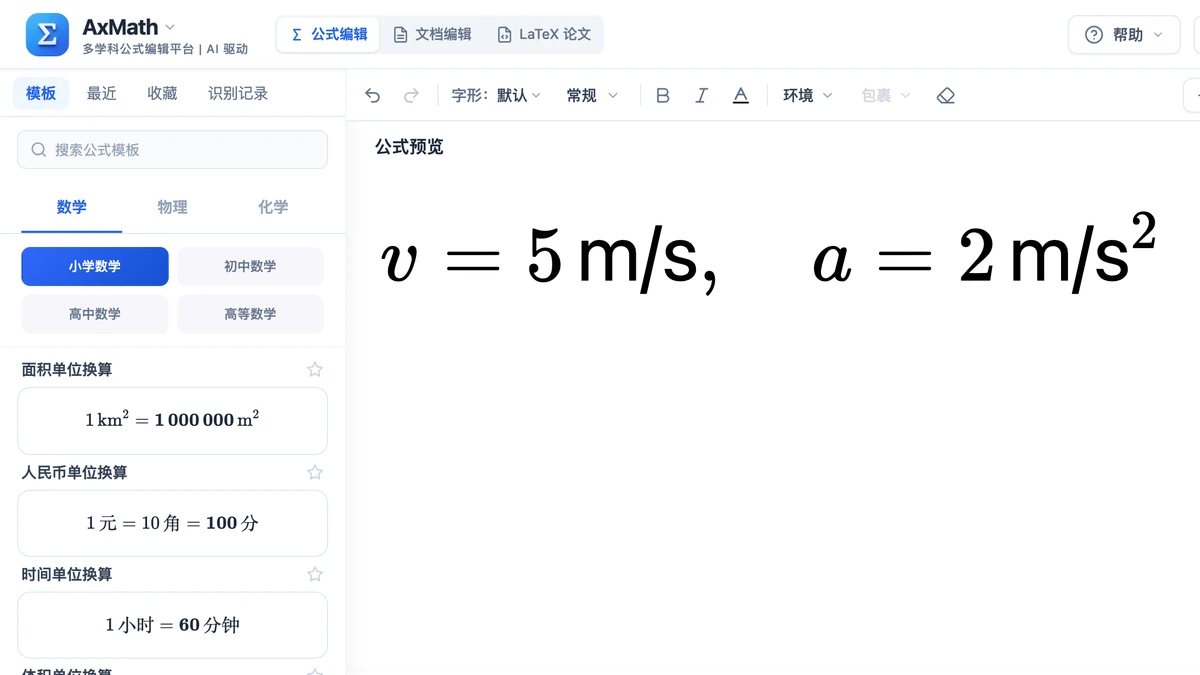Select the 识别记录 sidebar tab
Screen dimensions: 1200x675
click(238, 93)
